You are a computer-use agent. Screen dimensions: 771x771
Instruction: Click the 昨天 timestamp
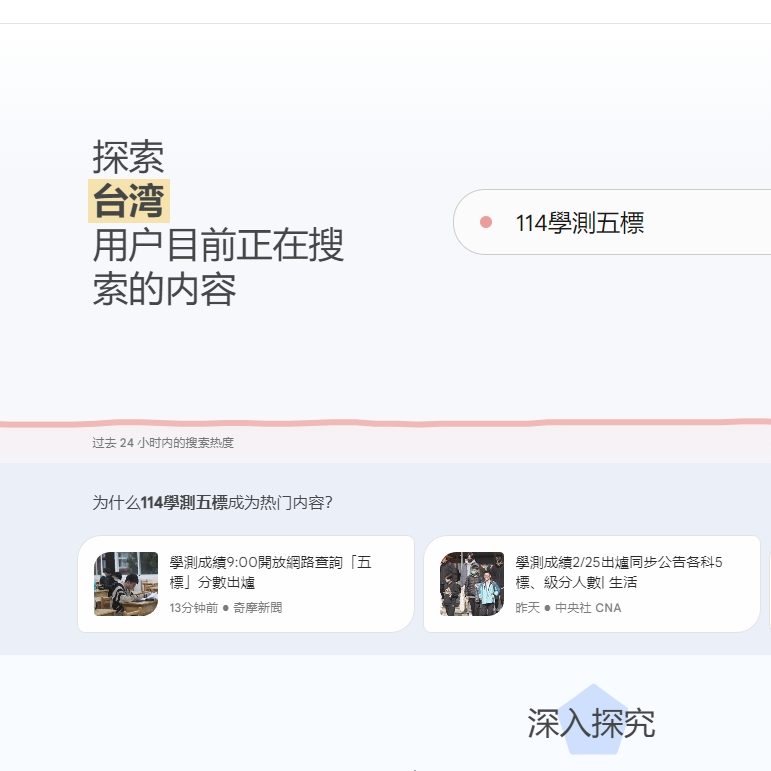click(527, 608)
